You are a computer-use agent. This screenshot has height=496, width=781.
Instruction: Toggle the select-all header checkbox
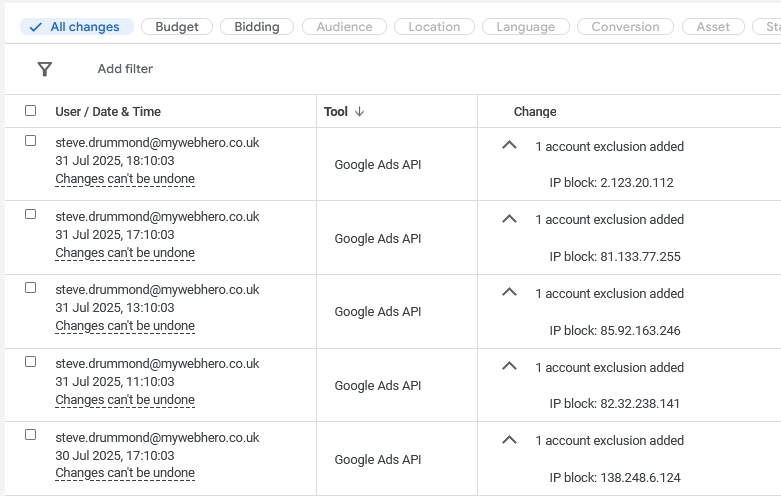[x=30, y=111]
